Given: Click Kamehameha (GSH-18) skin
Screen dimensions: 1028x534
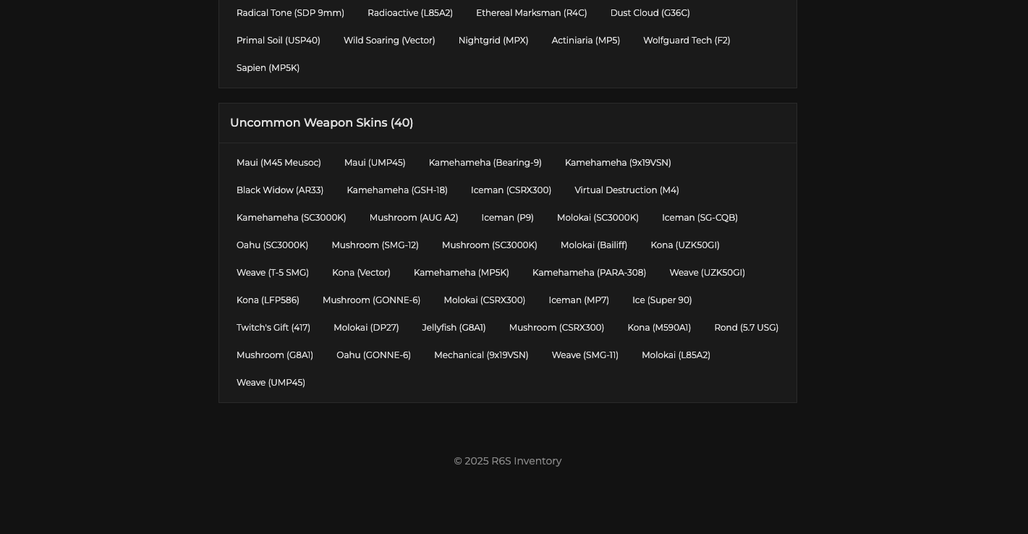Looking at the screenshot, I should (397, 191).
